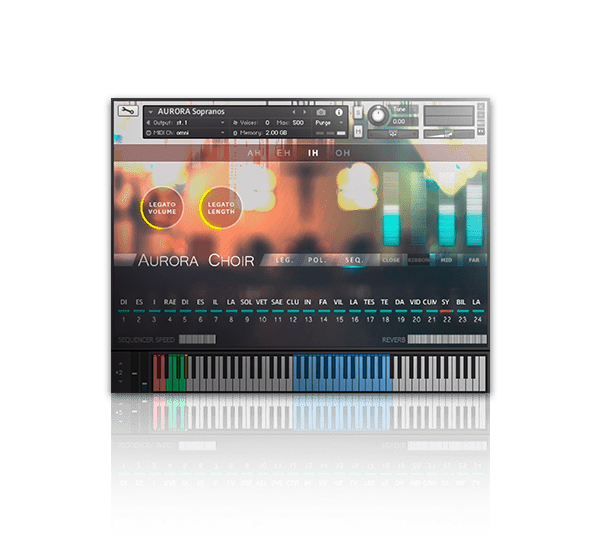600x543 pixels.
Task: Select syllable step 10 VET
Action: pyautogui.click(x=262, y=302)
